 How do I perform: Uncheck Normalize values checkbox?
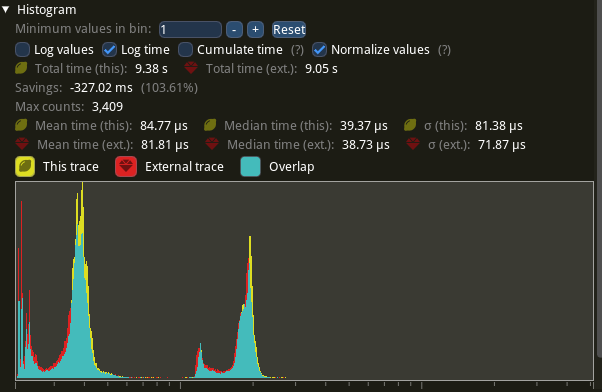pos(319,50)
